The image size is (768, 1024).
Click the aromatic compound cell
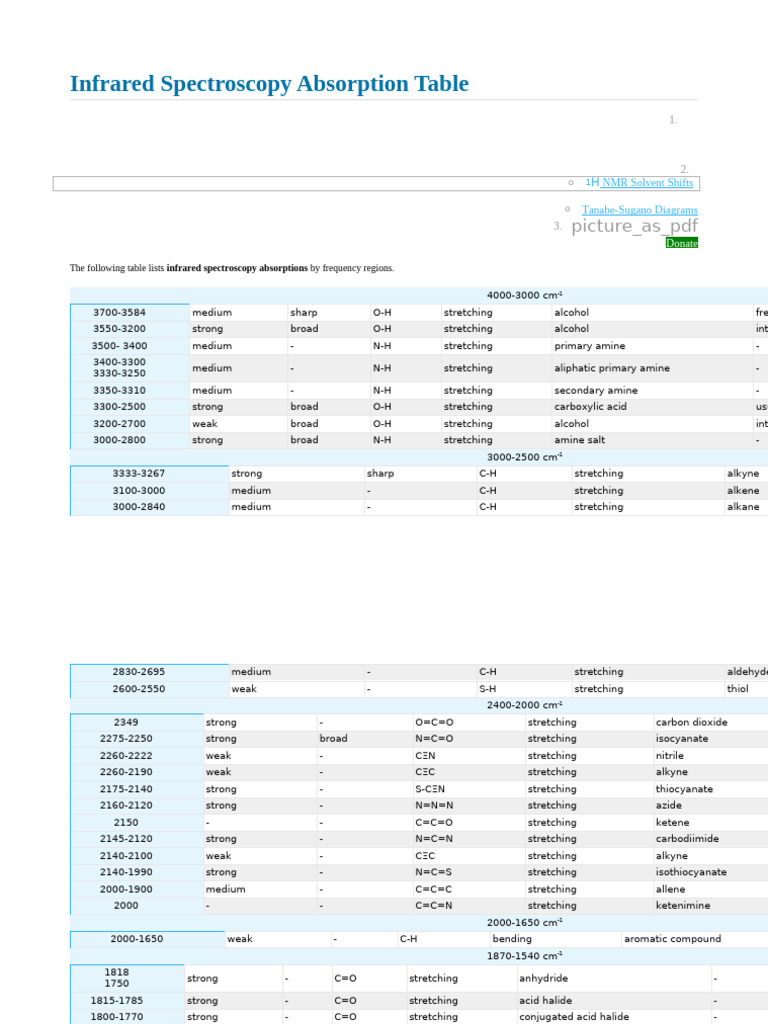pyautogui.click(x=695, y=939)
